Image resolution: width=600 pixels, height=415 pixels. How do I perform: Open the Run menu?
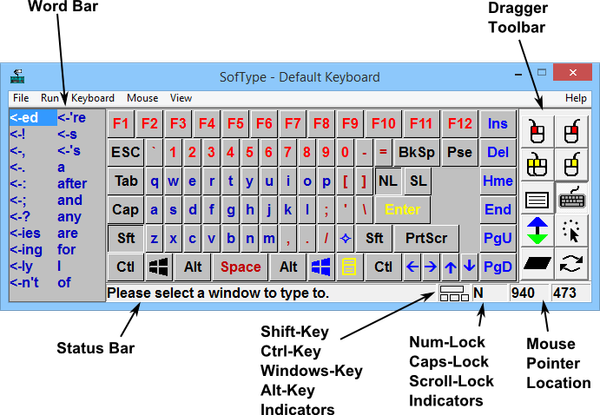49,98
